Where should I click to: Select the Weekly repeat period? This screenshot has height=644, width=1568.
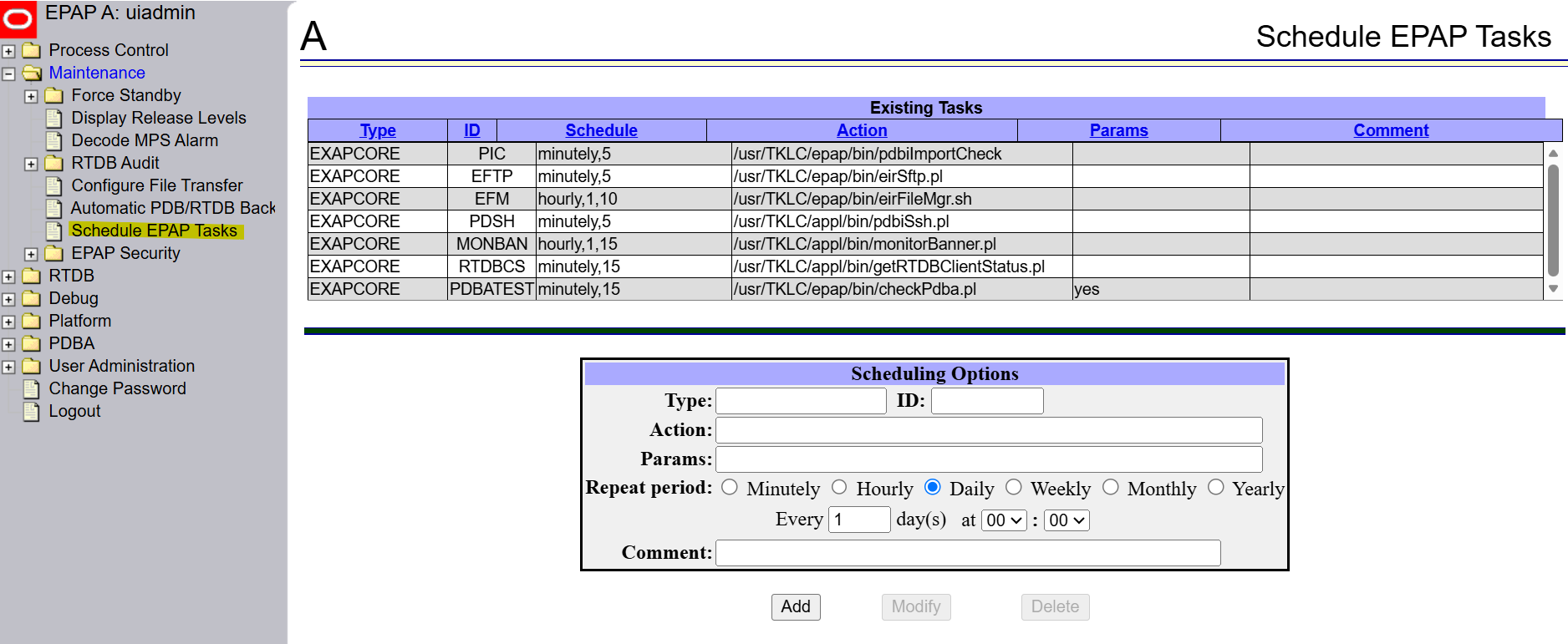coord(1014,487)
